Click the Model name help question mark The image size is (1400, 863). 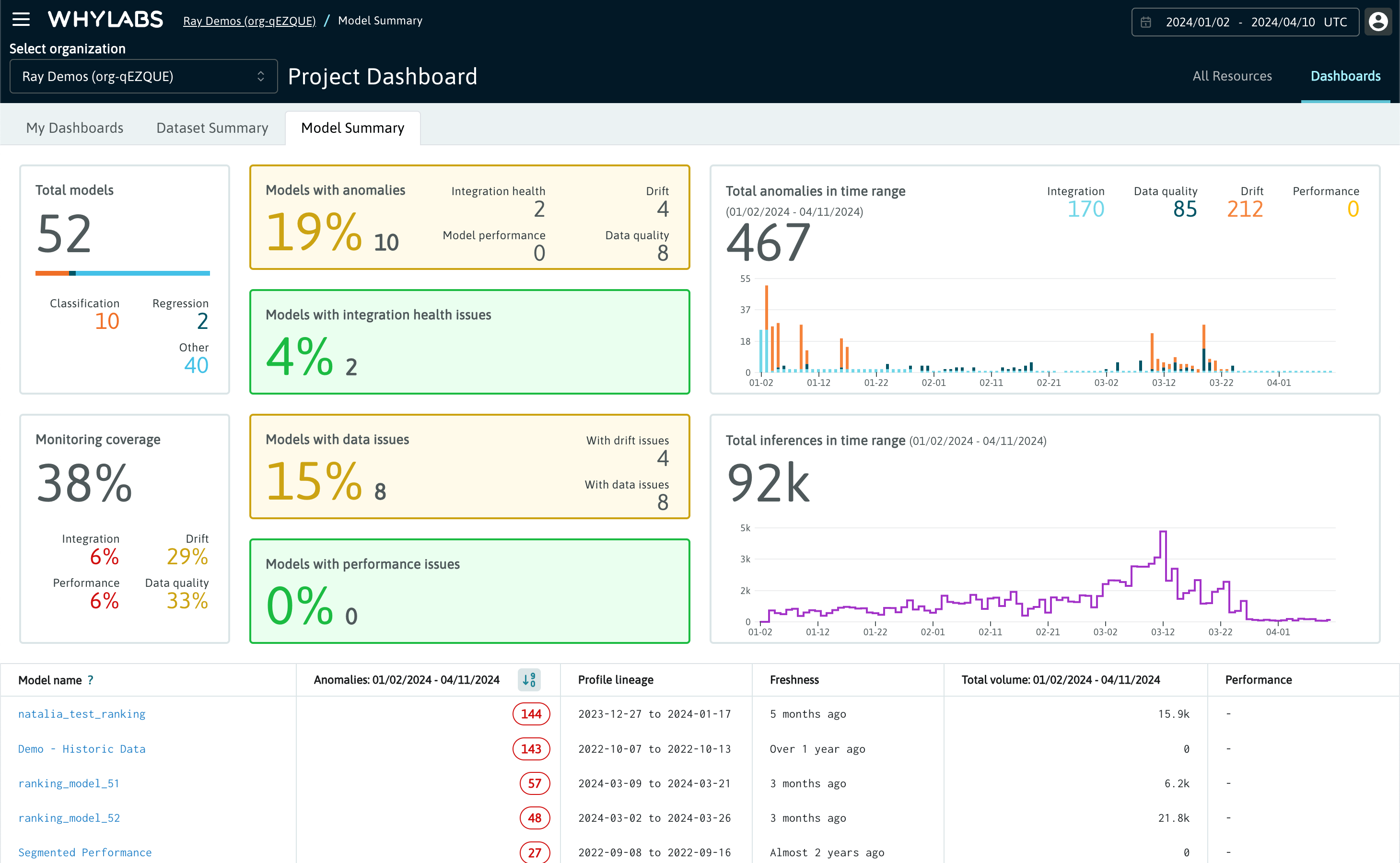(x=90, y=680)
